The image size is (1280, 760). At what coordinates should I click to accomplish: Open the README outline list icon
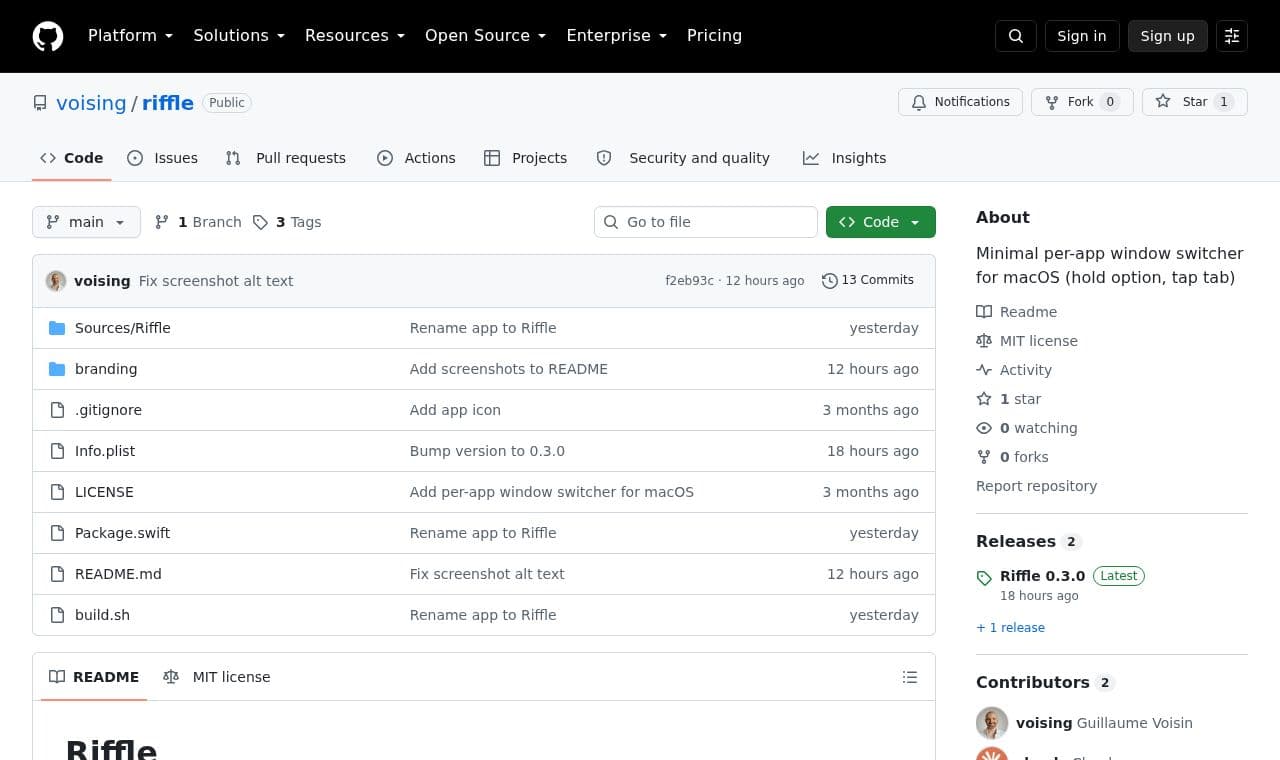(910, 677)
